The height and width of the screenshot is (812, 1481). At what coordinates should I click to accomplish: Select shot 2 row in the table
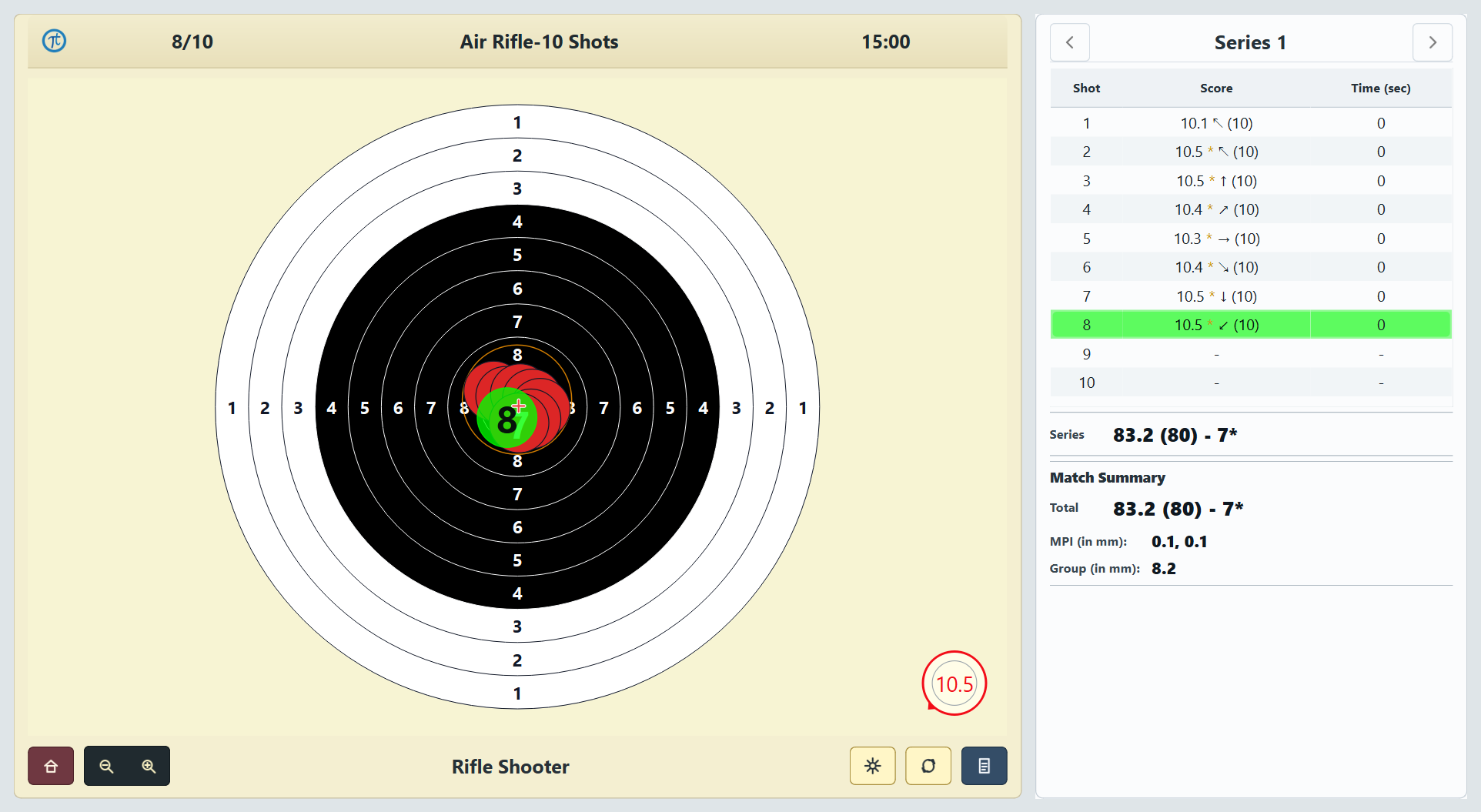click(1251, 152)
